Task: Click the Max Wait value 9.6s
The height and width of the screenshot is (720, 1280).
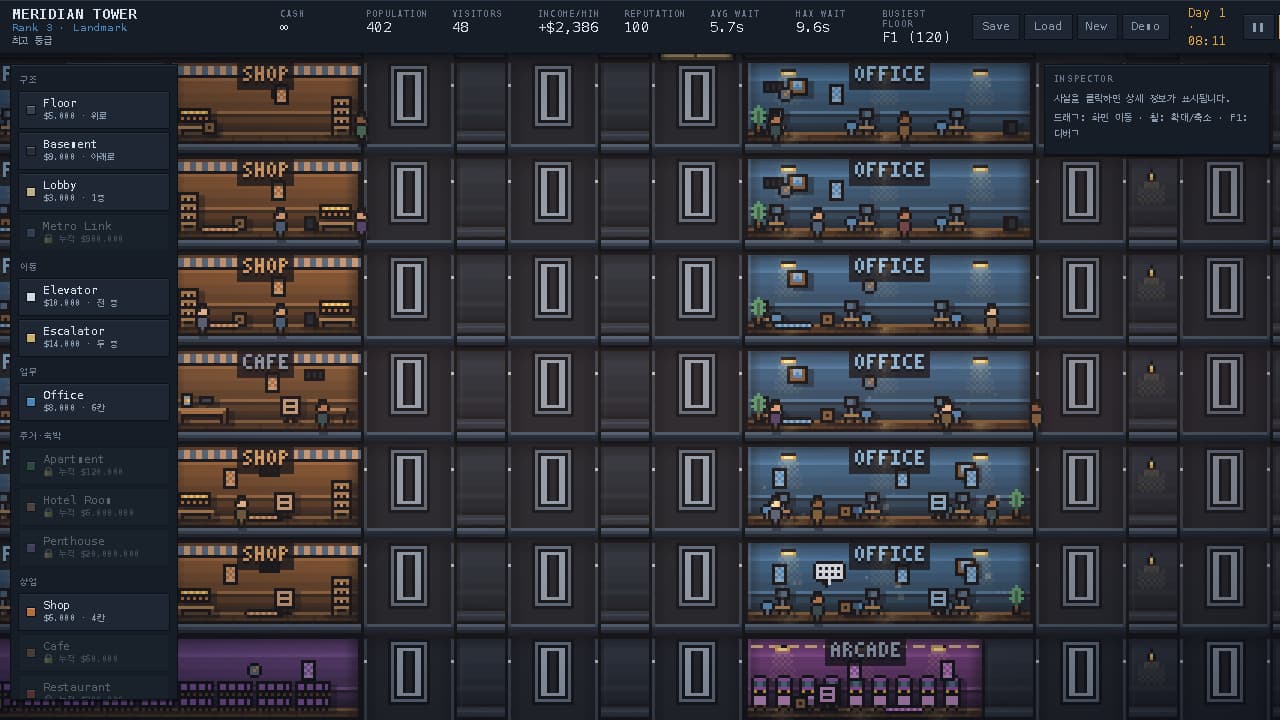Action: 813,28
